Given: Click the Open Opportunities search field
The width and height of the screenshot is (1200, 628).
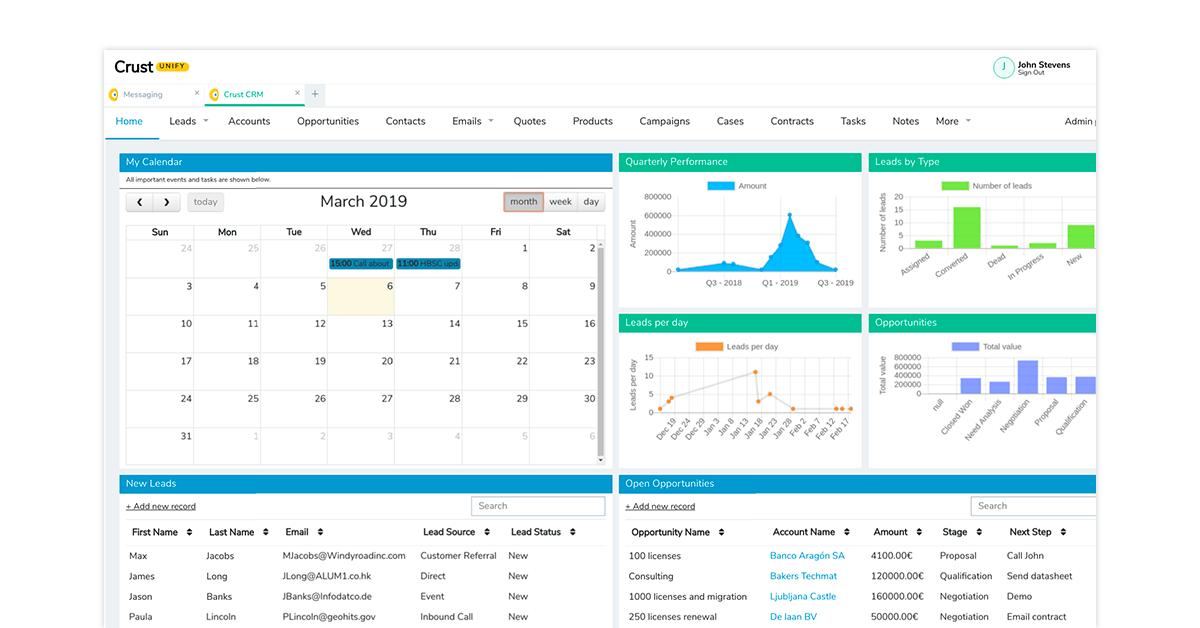Looking at the screenshot, I should pyautogui.click(x=1034, y=506).
